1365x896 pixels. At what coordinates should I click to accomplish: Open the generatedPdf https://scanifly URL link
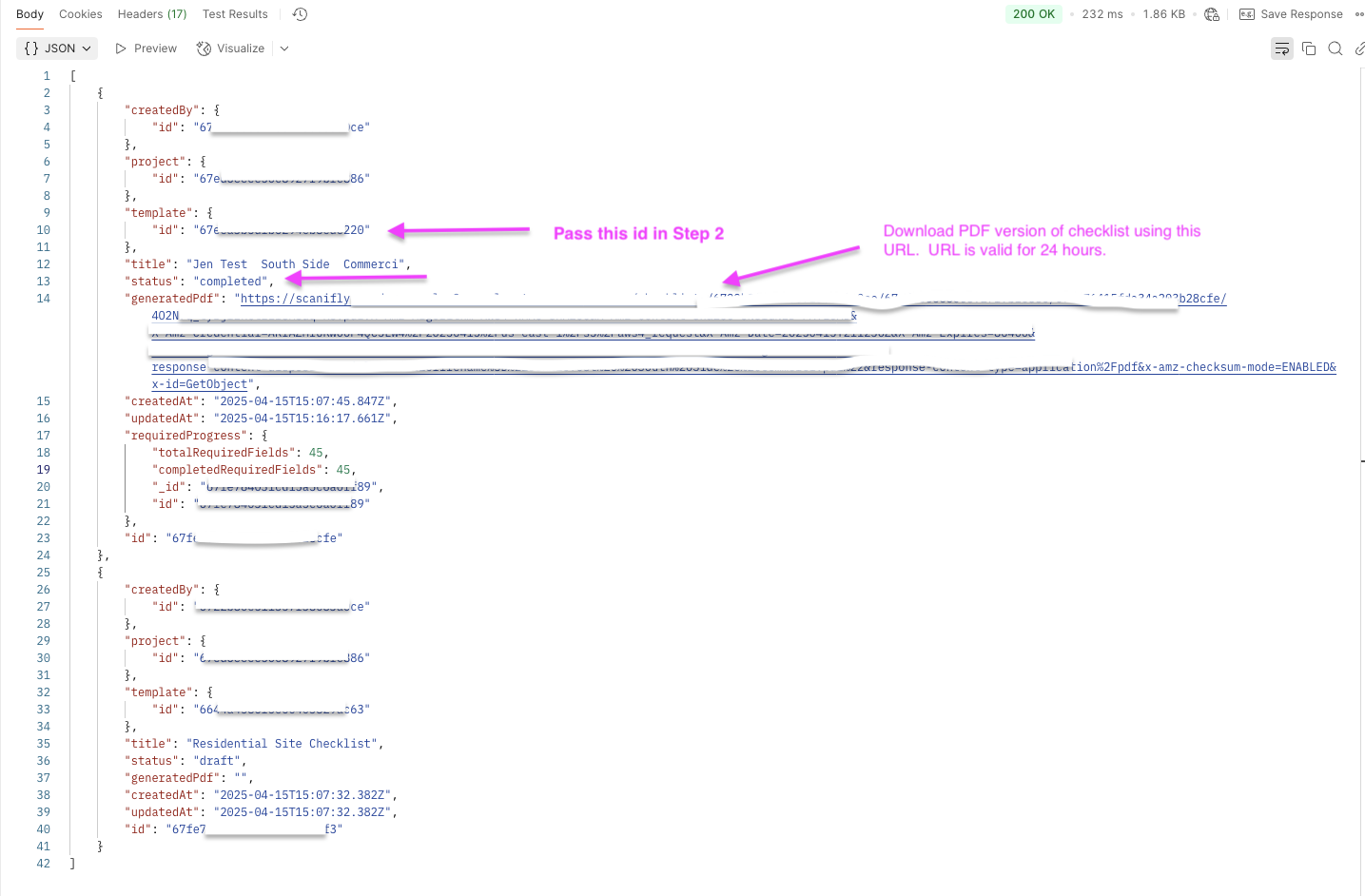click(x=296, y=299)
